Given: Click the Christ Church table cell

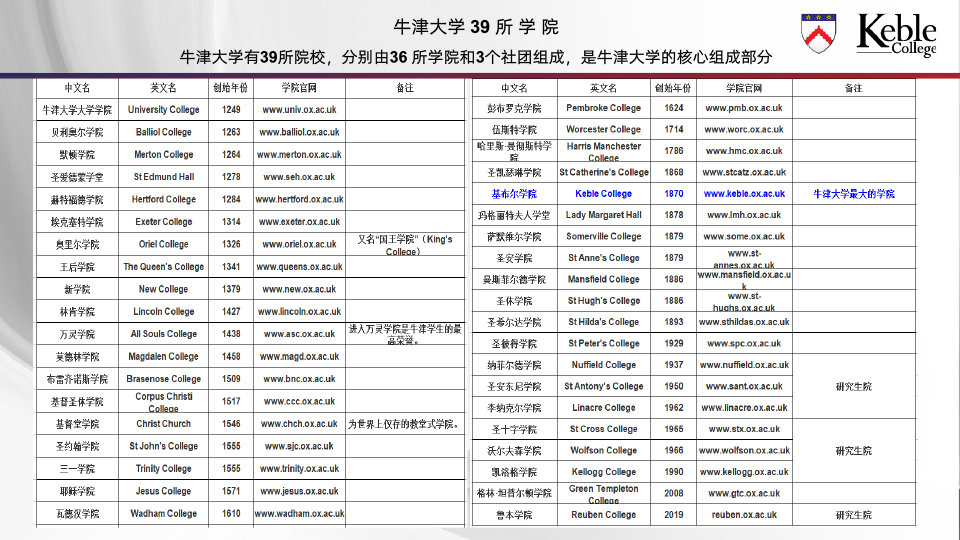Looking at the screenshot, I should tap(163, 424).
